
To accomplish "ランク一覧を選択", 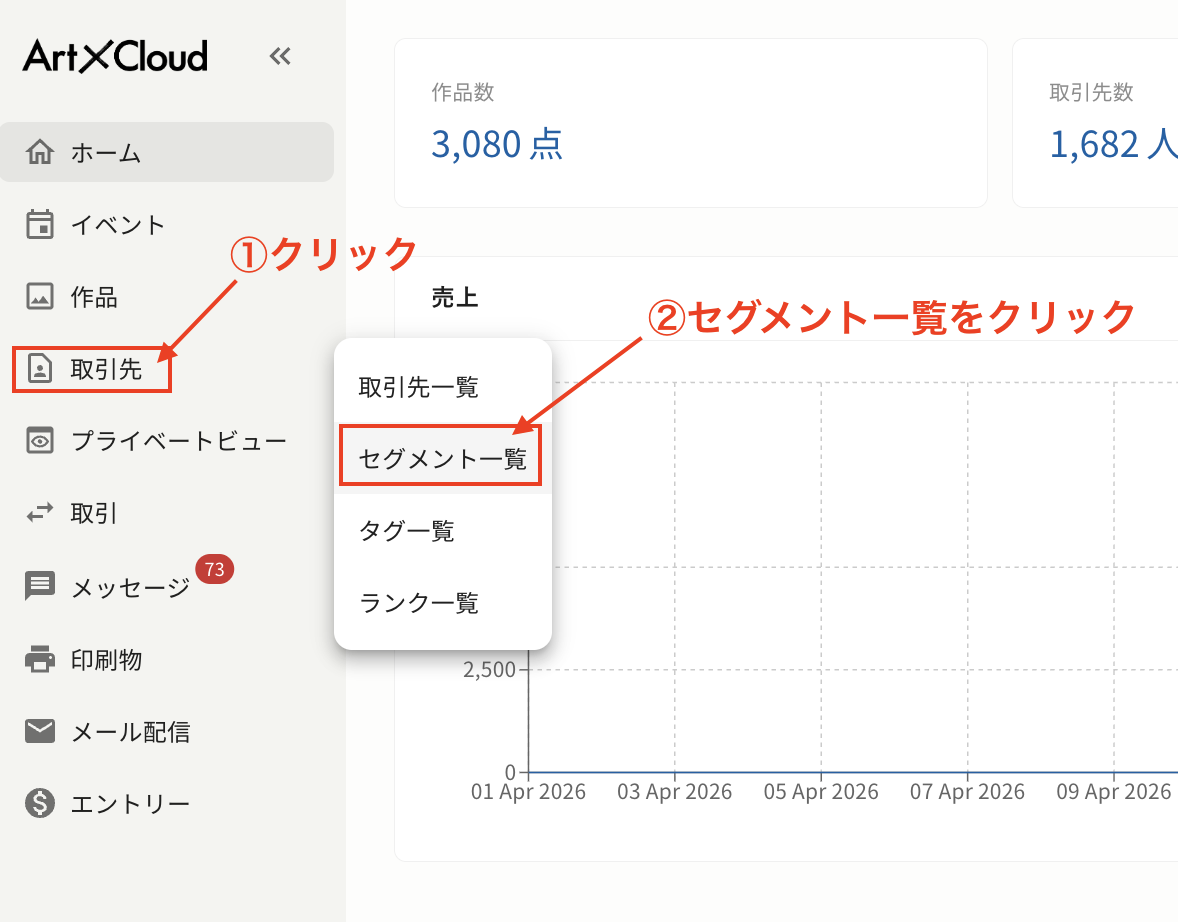I will click(x=416, y=602).
